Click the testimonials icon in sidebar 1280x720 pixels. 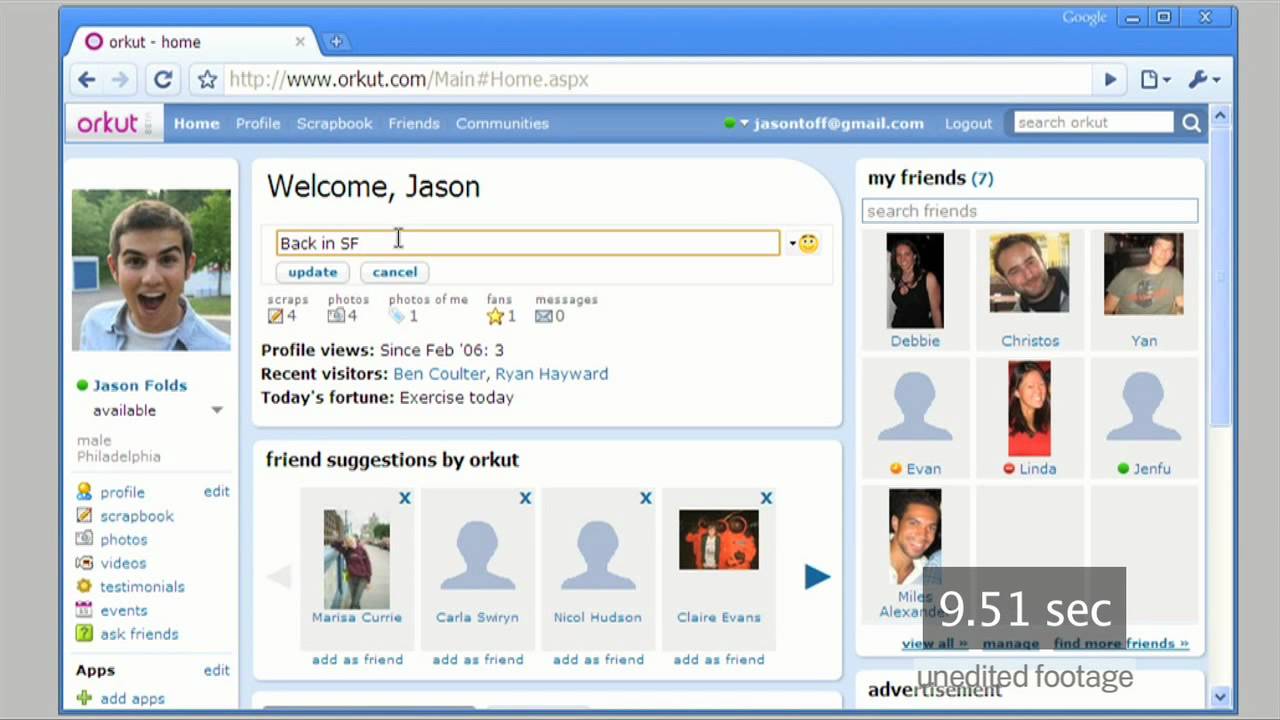[x=84, y=587]
